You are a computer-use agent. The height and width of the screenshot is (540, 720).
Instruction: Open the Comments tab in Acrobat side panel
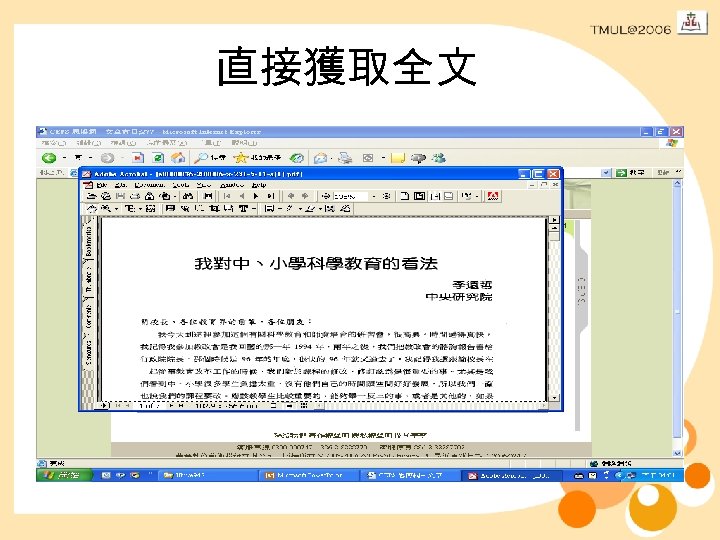[x=88, y=316]
